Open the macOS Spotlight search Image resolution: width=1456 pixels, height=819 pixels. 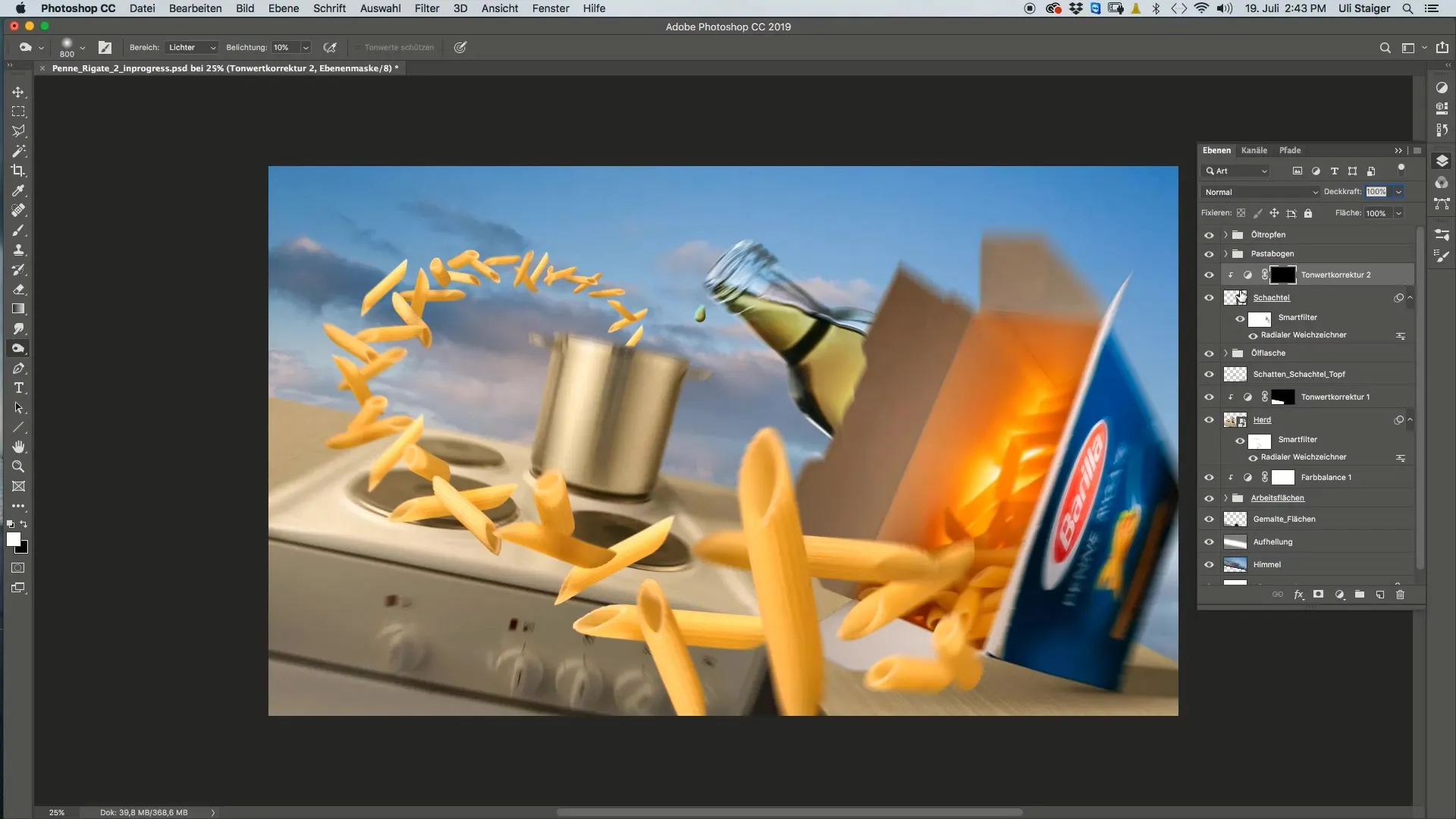(1407, 8)
